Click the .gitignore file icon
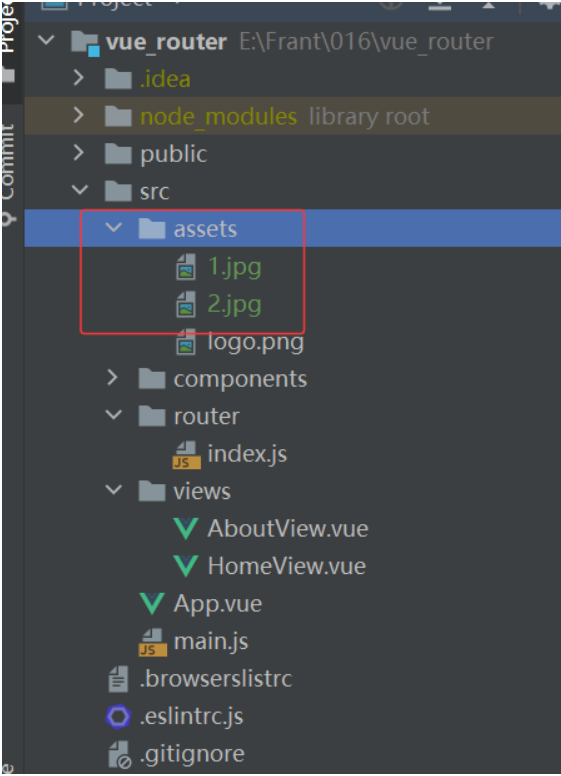This screenshot has width=561, height=776. [119, 754]
